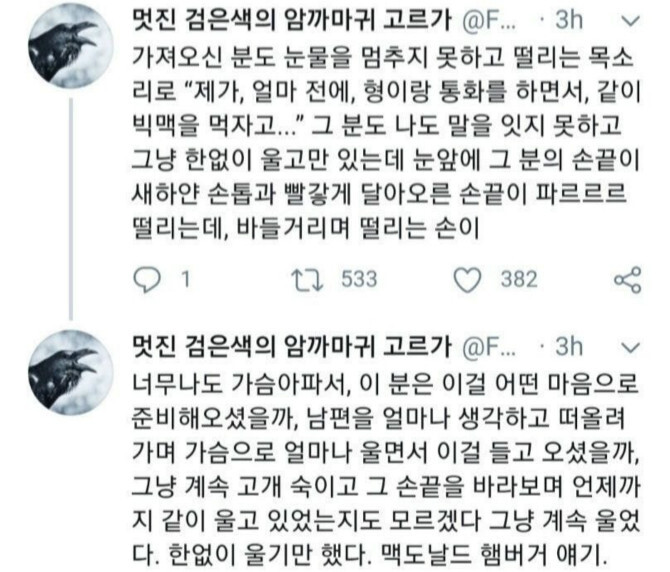Retweet the first tweet

coord(307,280)
